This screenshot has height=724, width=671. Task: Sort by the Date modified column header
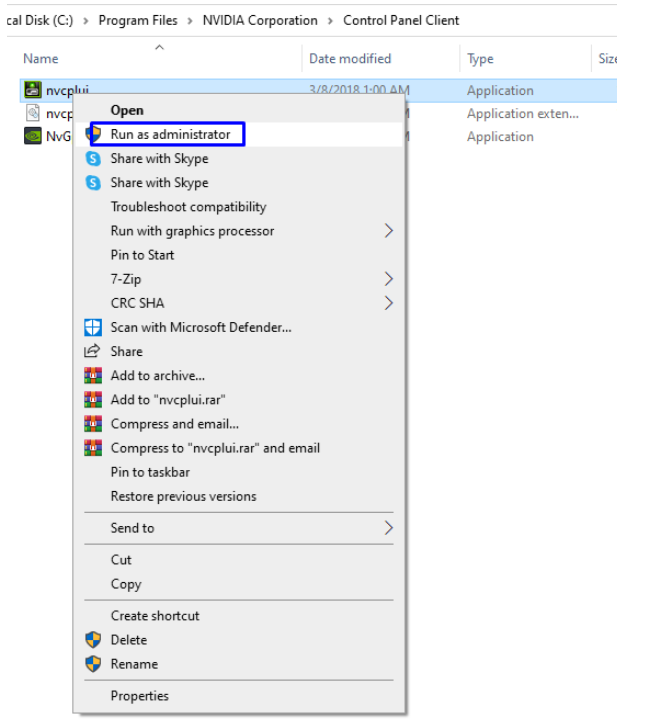pyautogui.click(x=350, y=59)
